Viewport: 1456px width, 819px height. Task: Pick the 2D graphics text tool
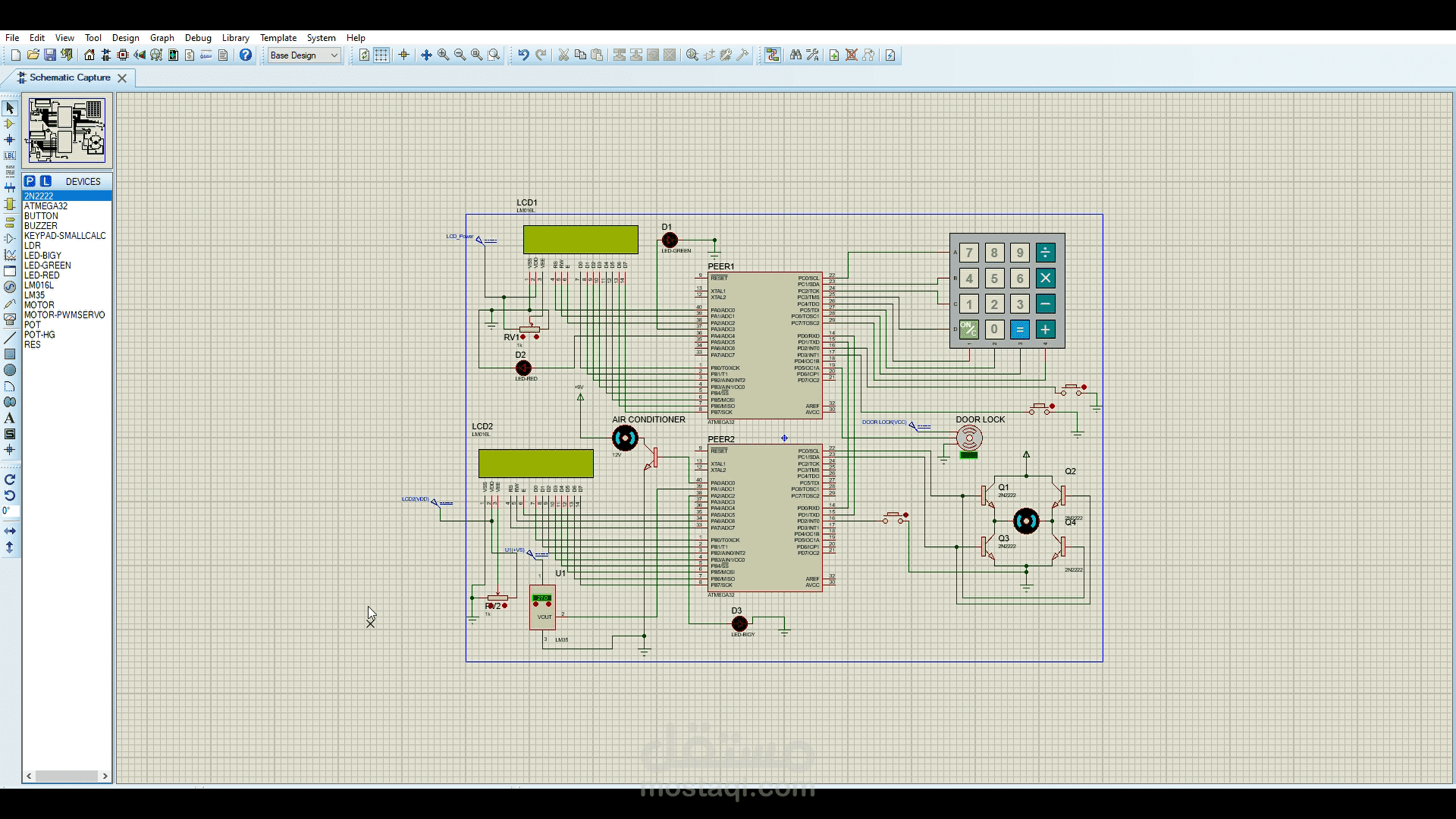tap(10, 418)
